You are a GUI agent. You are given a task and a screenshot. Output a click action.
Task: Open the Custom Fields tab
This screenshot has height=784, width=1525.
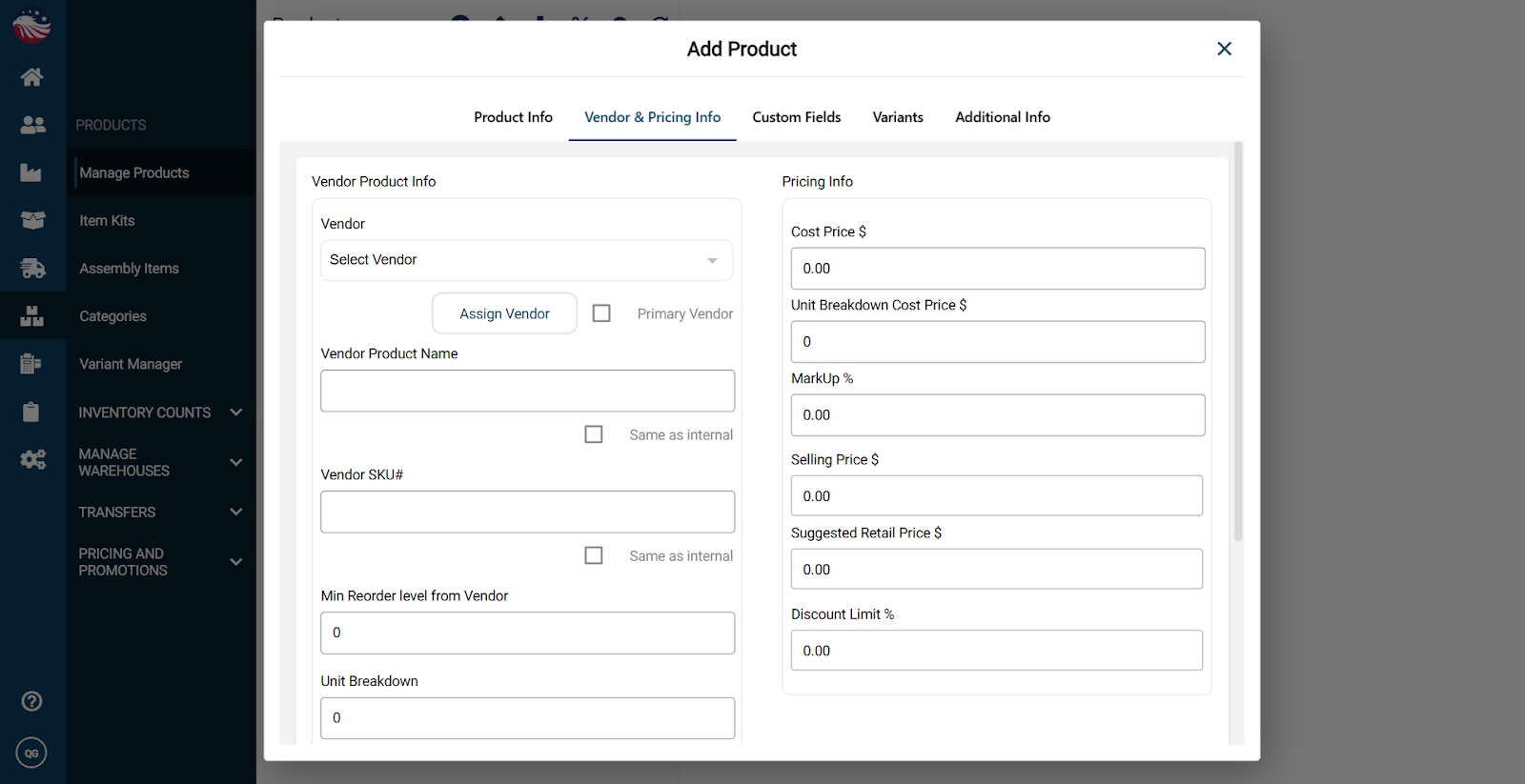point(796,117)
